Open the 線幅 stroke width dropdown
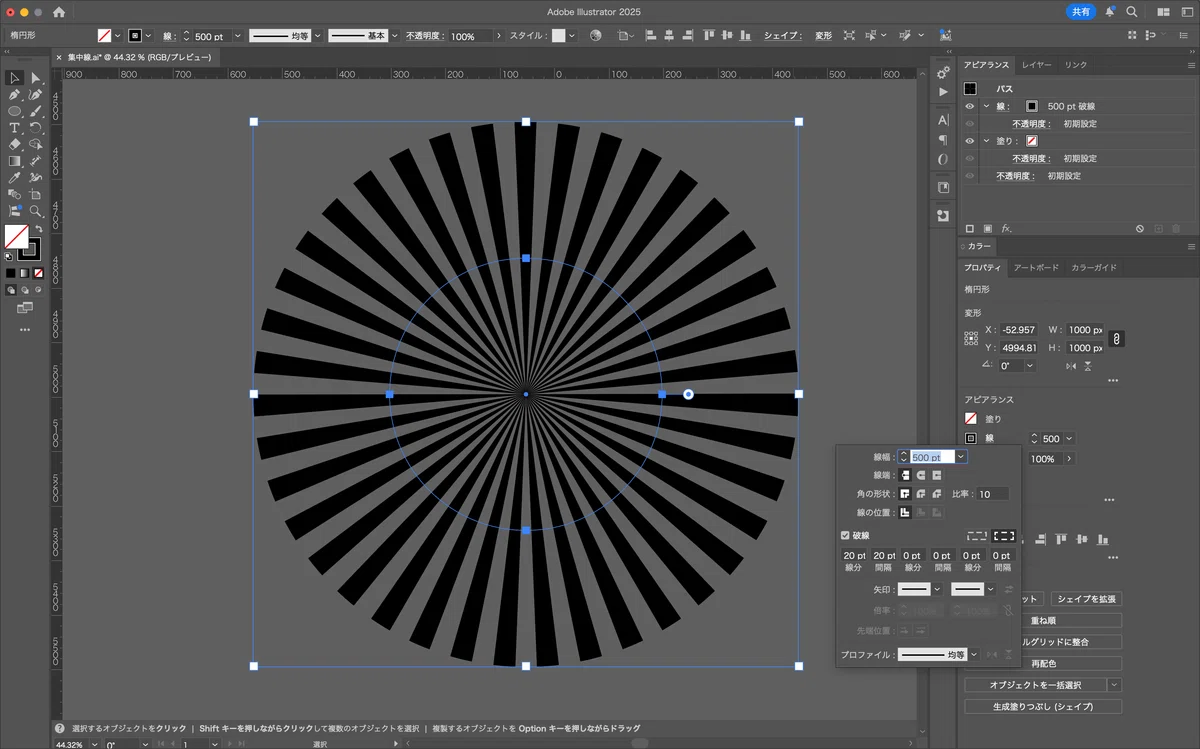Viewport: 1200px width, 749px height. pos(961,457)
